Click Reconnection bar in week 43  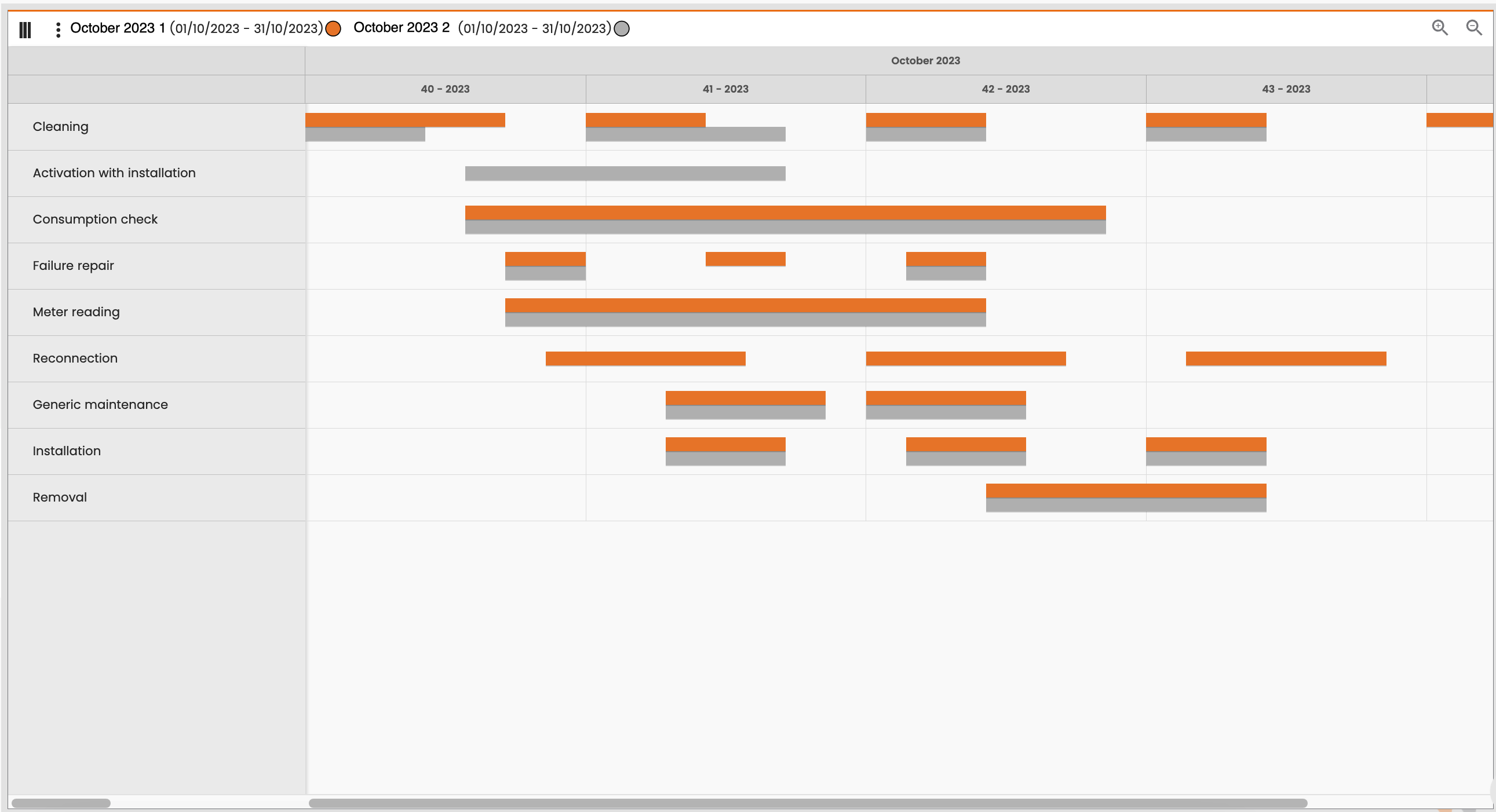[x=1286, y=359]
